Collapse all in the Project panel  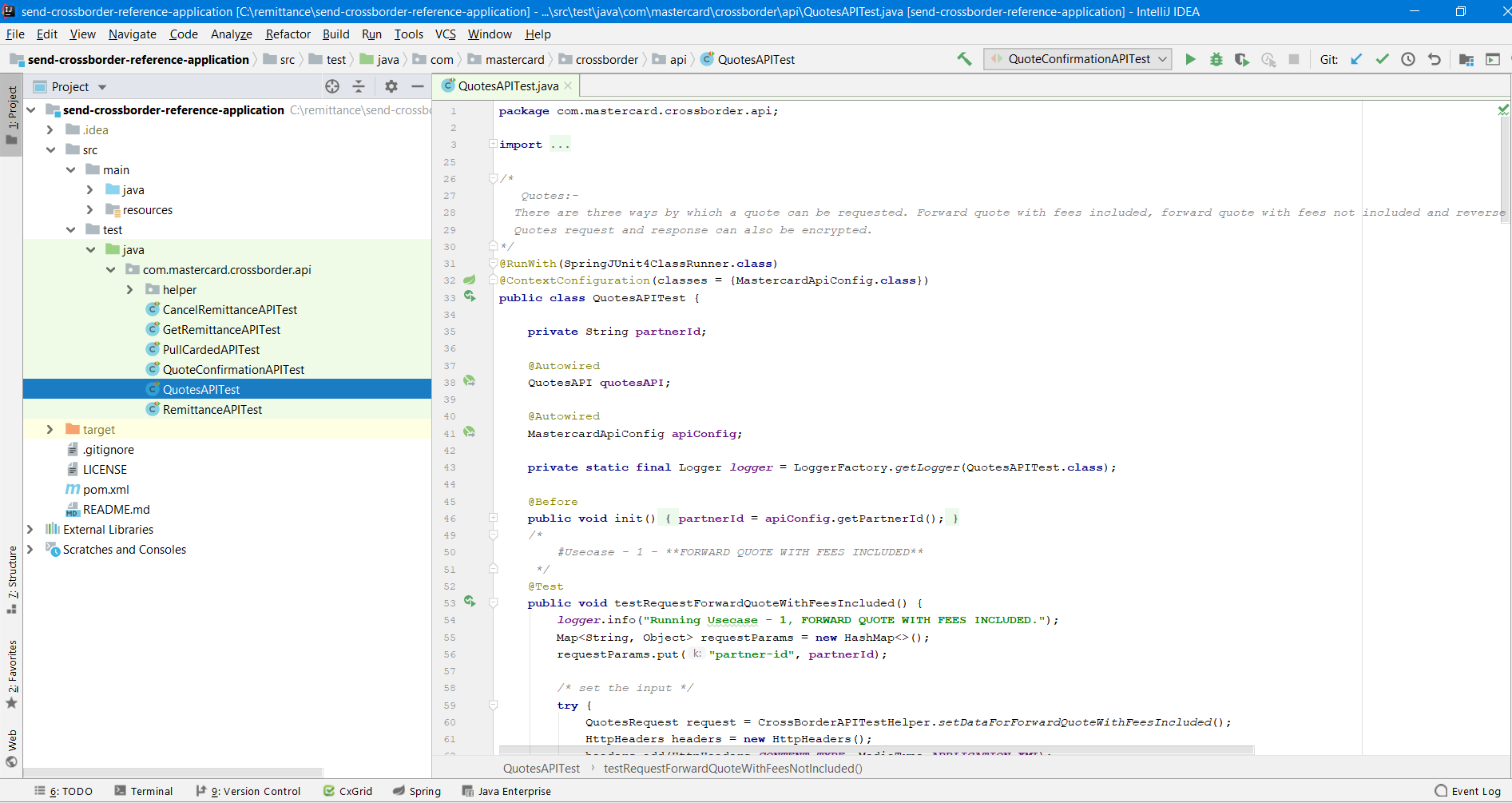359,86
